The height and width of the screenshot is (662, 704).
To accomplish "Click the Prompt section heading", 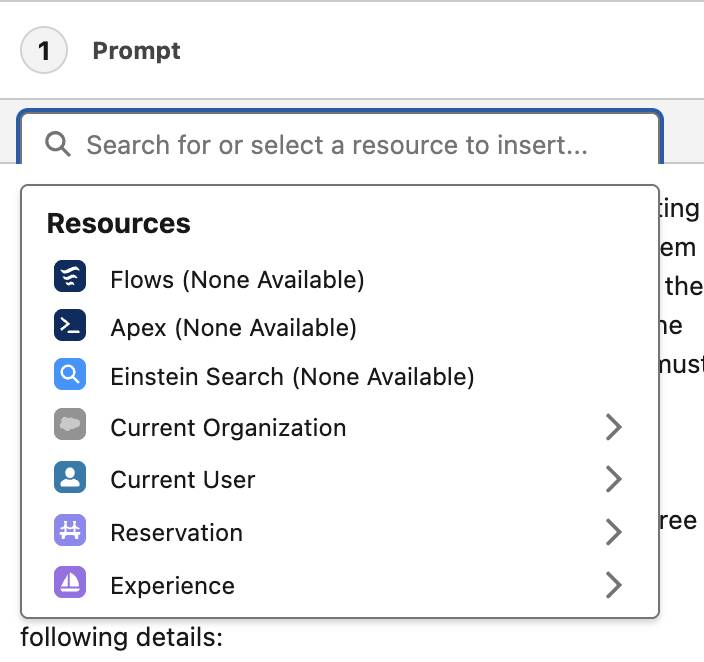I will click(x=136, y=51).
